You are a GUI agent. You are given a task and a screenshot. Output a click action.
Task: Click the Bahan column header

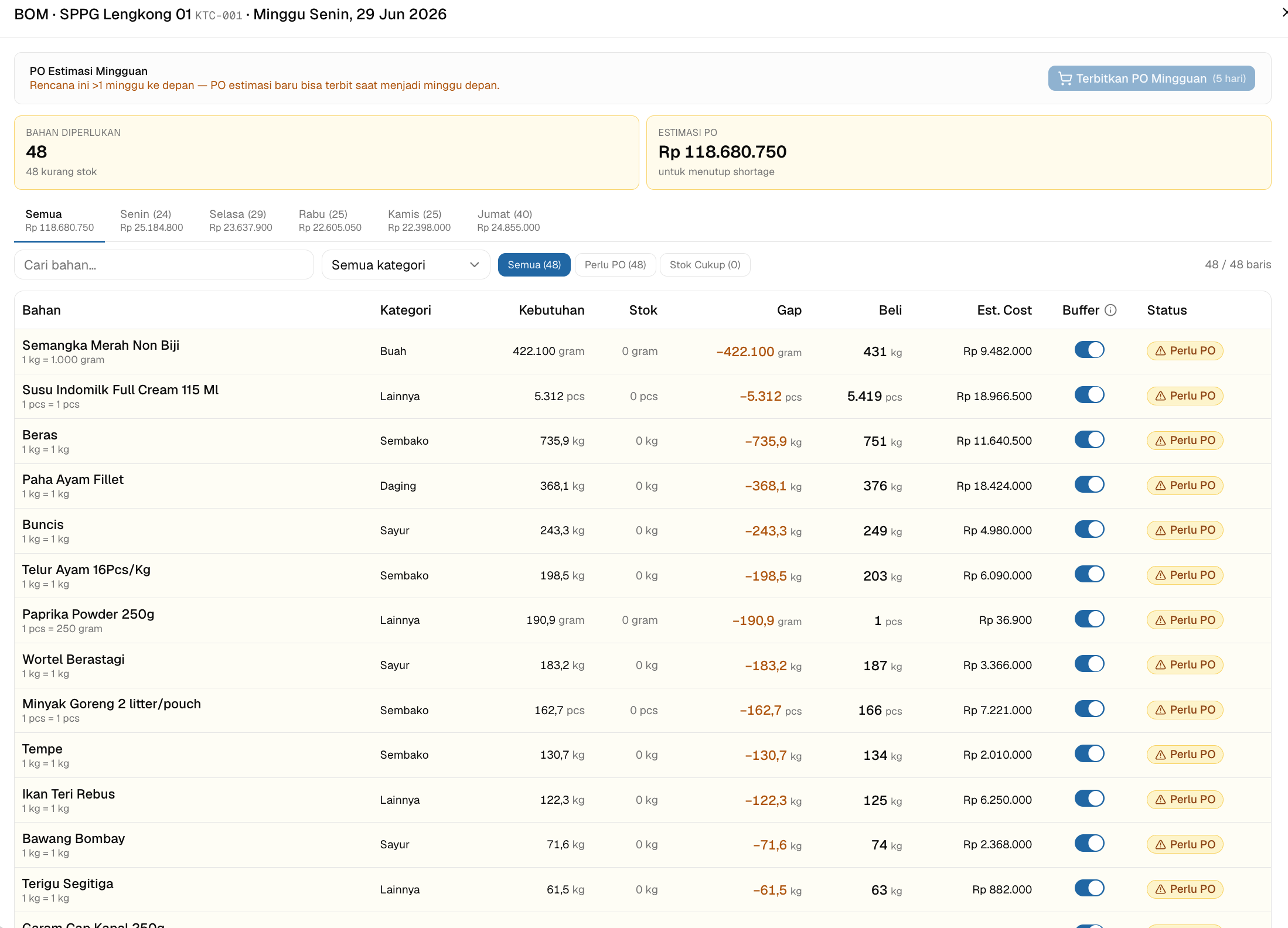pos(42,311)
